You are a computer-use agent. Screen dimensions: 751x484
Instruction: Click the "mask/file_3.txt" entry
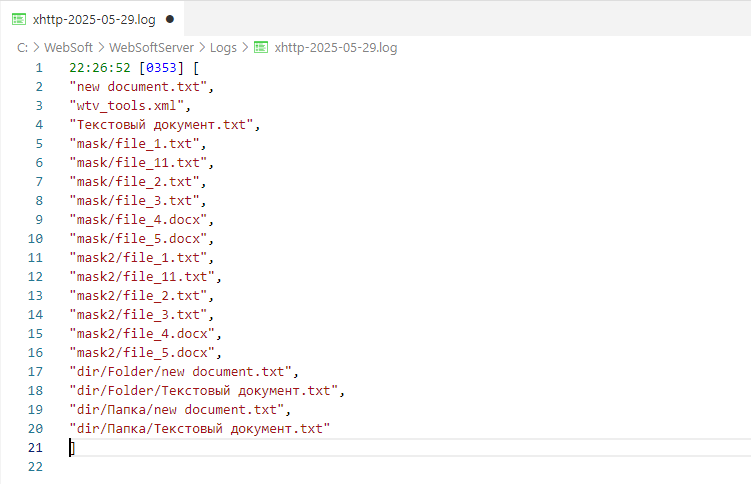(x=134, y=201)
